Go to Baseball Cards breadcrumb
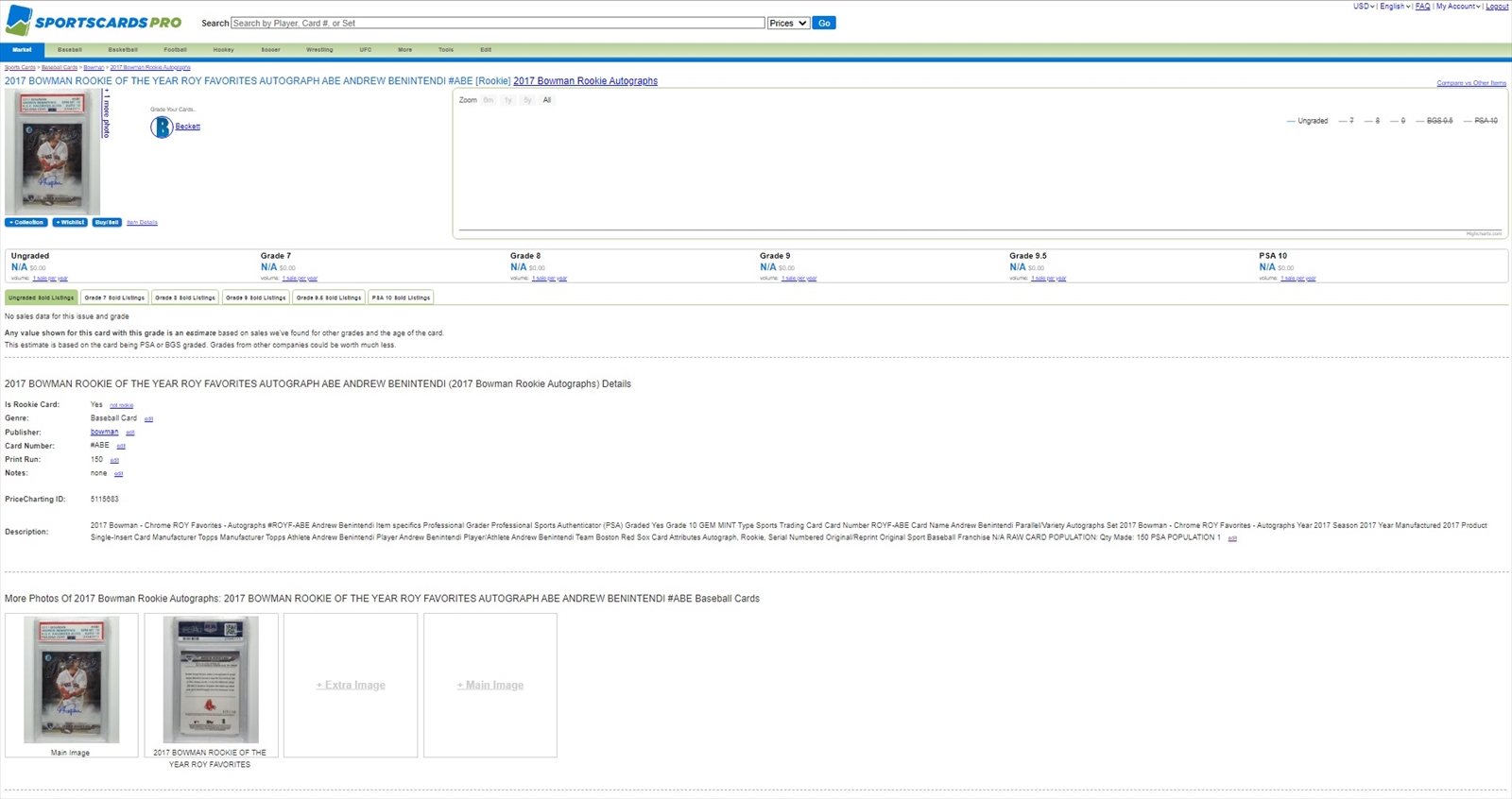Image resolution: width=1512 pixels, height=799 pixels. (60, 68)
